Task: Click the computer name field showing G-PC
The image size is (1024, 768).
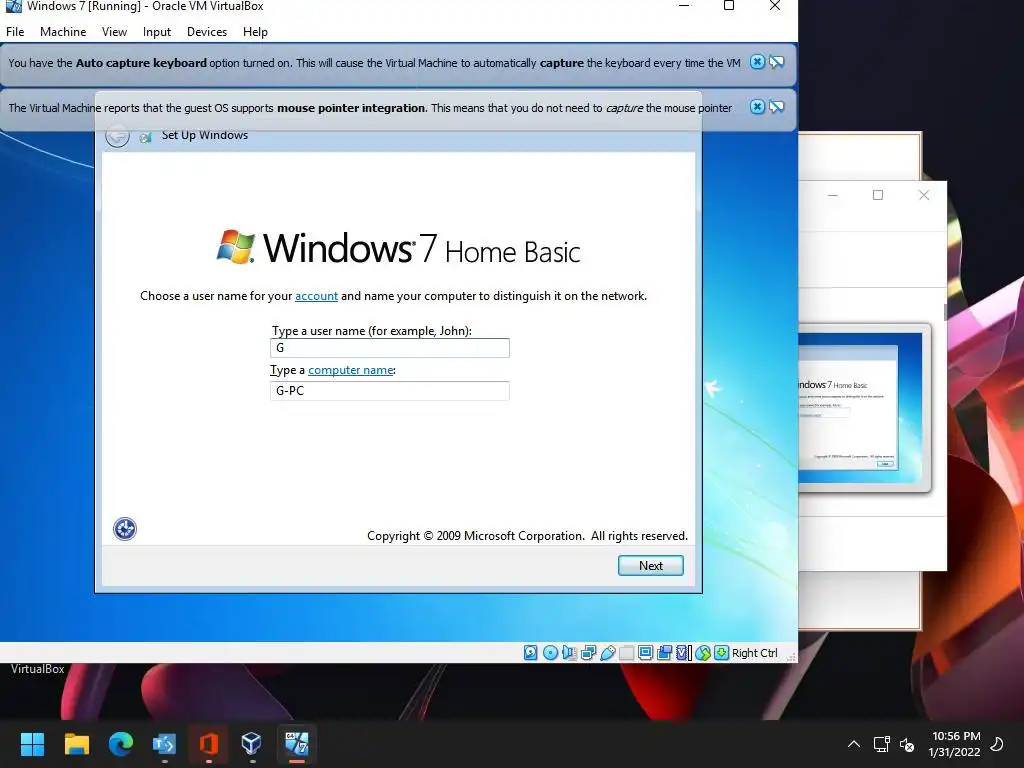Action: tap(390, 391)
